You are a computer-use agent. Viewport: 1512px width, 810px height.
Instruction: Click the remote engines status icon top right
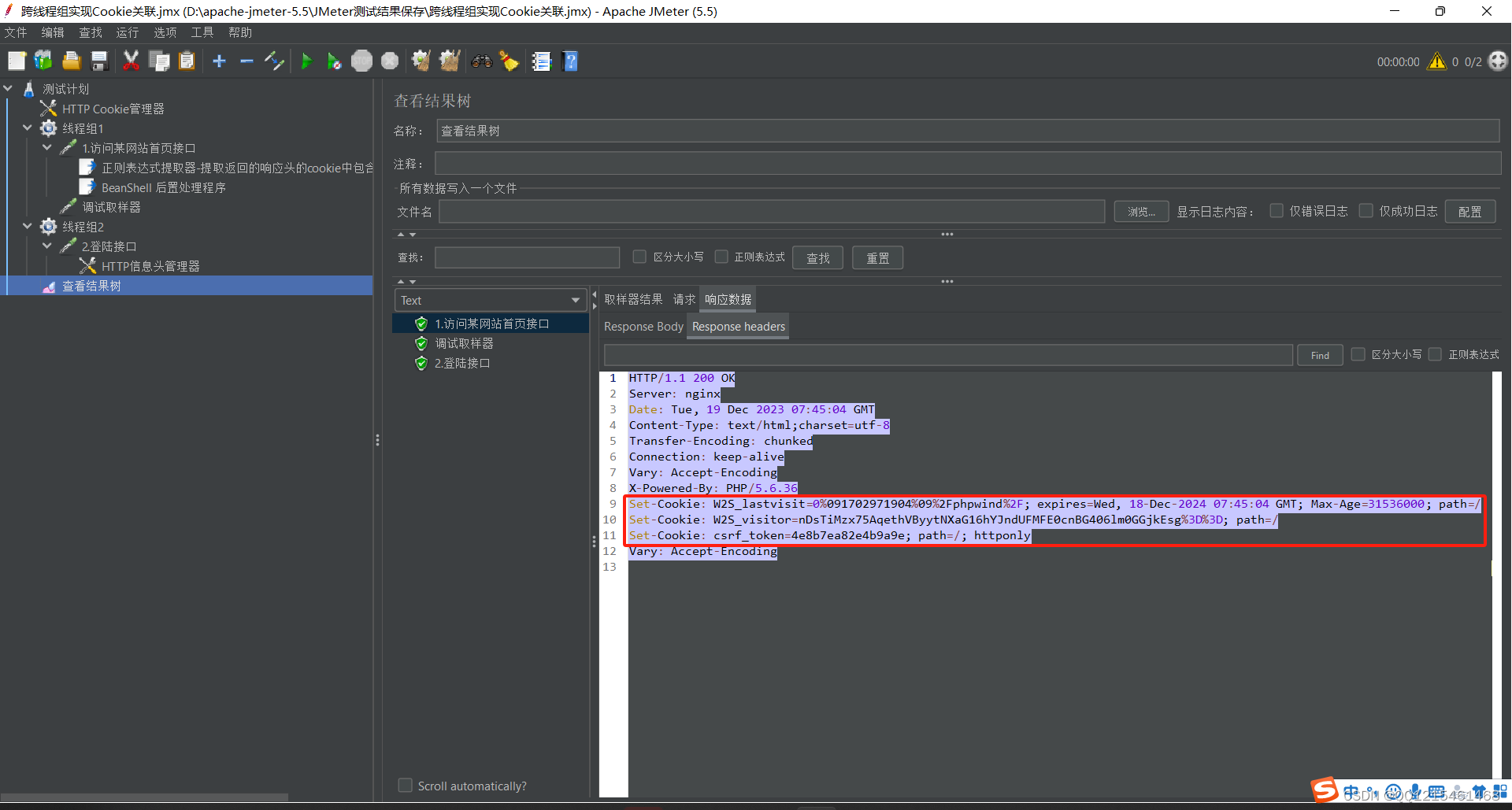click(x=1498, y=61)
